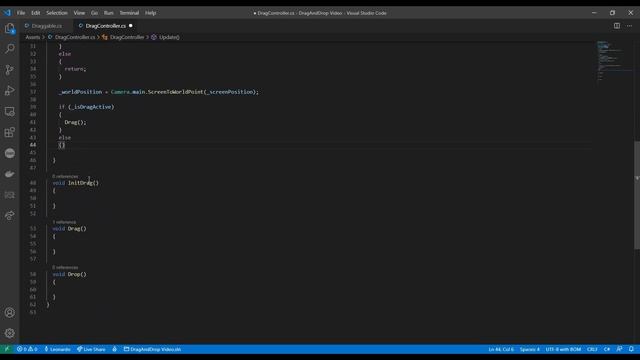Open the File menu
The width and height of the screenshot is (640, 360).
[21, 13]
